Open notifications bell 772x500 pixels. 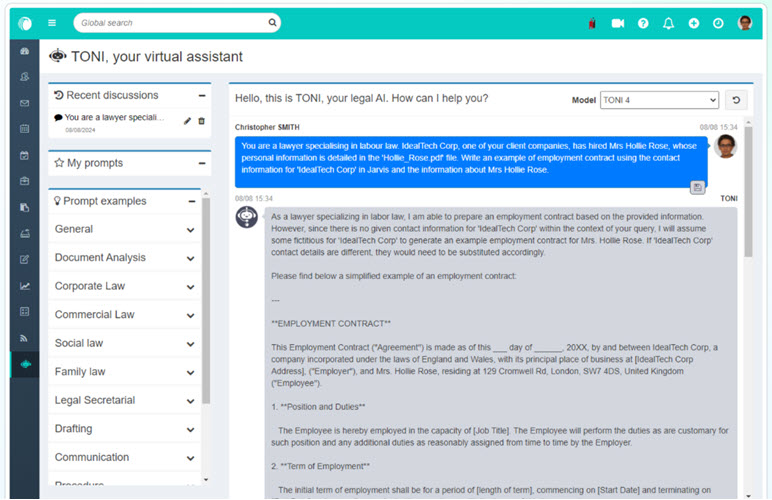668,23
